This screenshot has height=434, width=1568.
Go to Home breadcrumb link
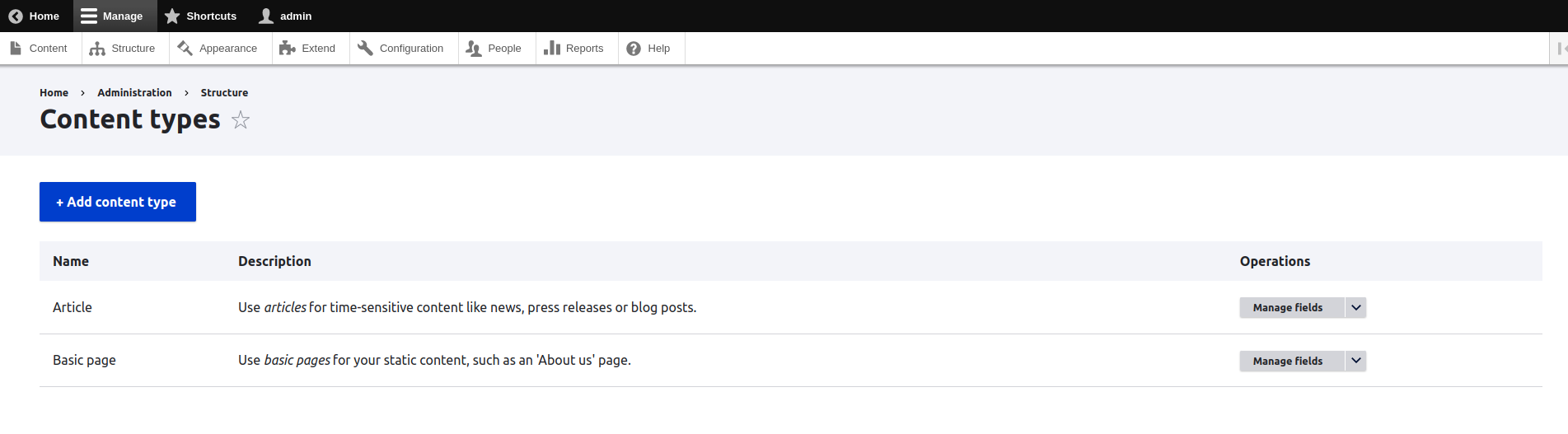click(54, 93)
